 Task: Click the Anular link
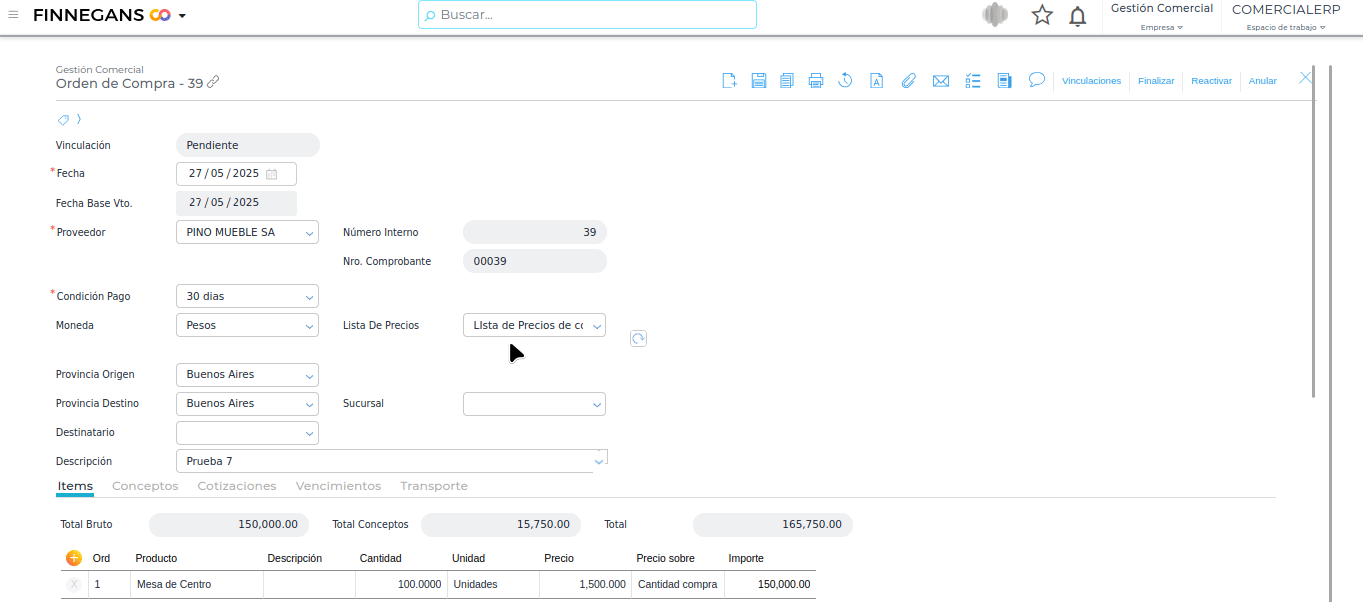click(x=1262, y=81)
